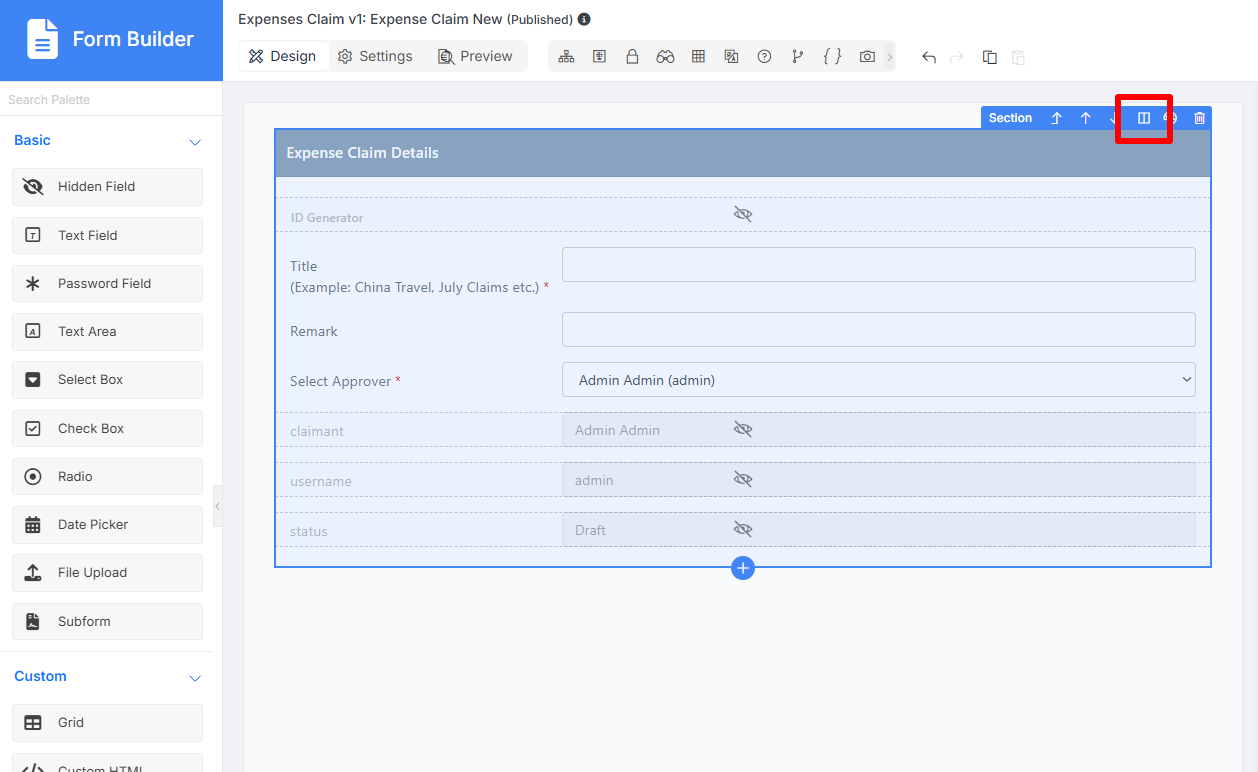The width and height of the screenshot is (1258, 772).
Task: Click the hidden-eye icon on the username row
Action: coord(742,479)
